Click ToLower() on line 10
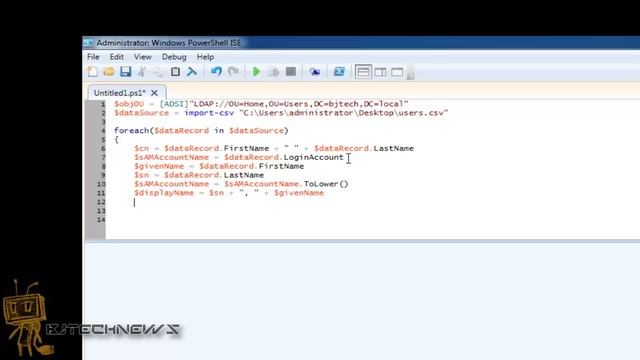This screenshot has height=360, width=640. click(x=326, y=184)
